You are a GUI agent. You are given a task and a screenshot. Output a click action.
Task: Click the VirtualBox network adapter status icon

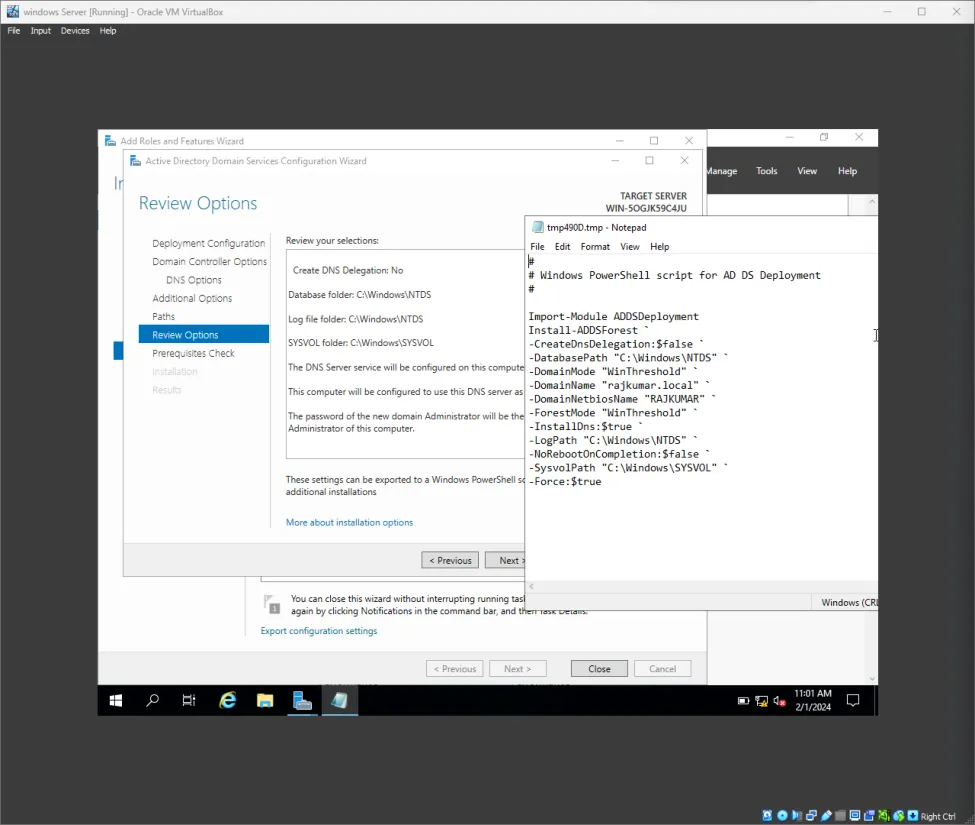coord(811,815)
